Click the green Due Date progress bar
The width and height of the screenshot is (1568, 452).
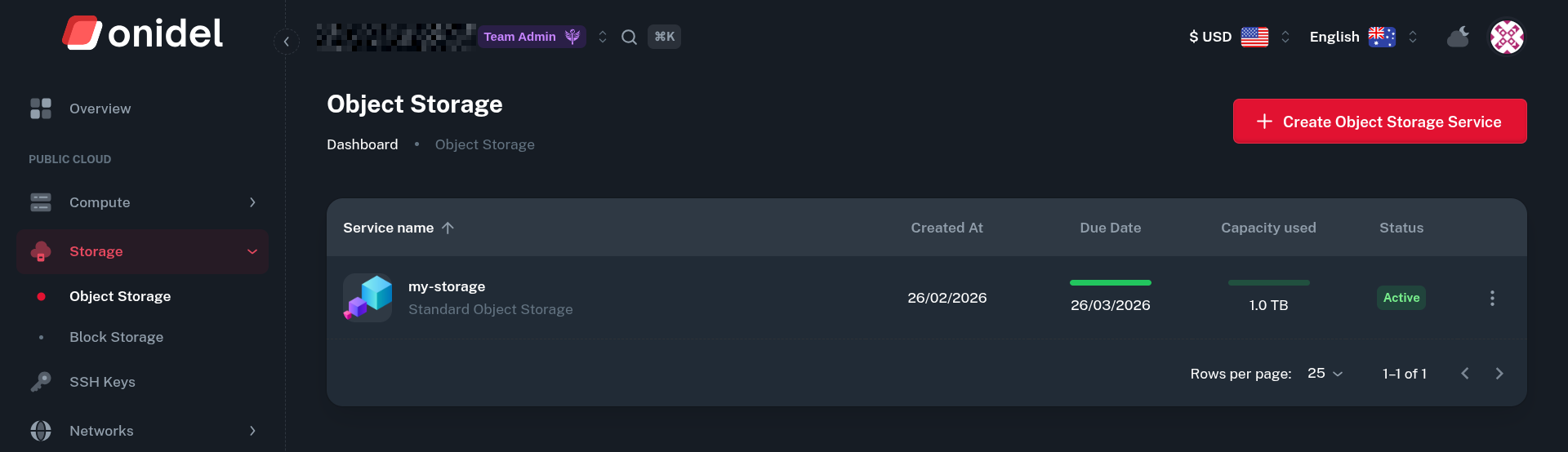1110,283
